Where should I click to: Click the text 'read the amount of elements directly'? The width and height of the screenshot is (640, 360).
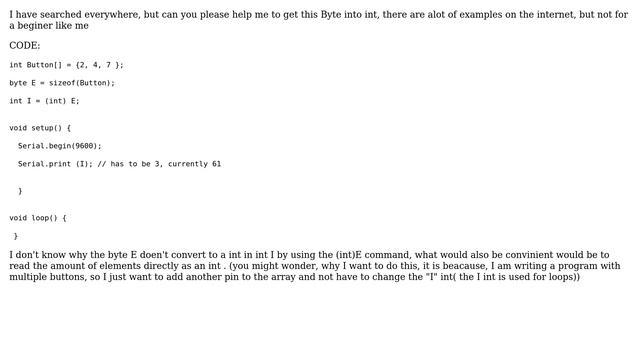click(91, 266)
